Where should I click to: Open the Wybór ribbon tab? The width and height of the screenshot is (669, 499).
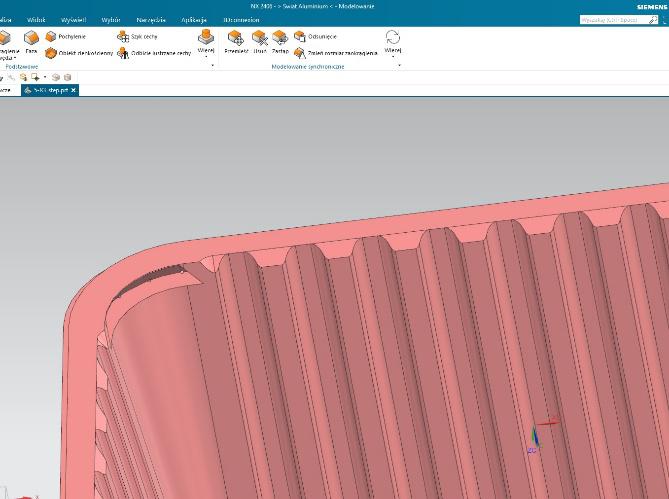click(x=110, y=19)
